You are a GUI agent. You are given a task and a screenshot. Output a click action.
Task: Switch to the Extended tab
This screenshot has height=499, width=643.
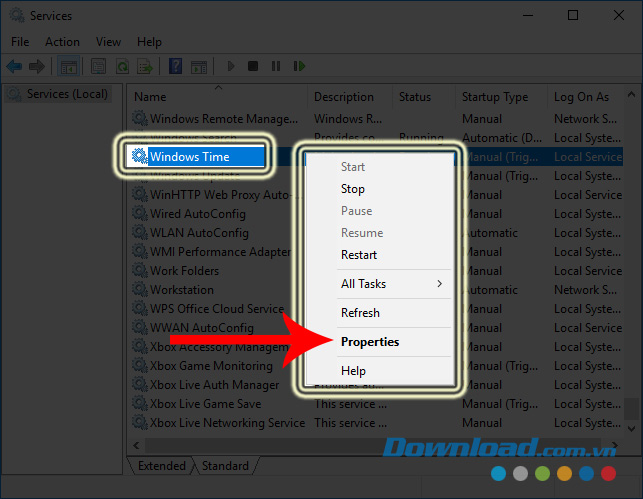[161, 466]
